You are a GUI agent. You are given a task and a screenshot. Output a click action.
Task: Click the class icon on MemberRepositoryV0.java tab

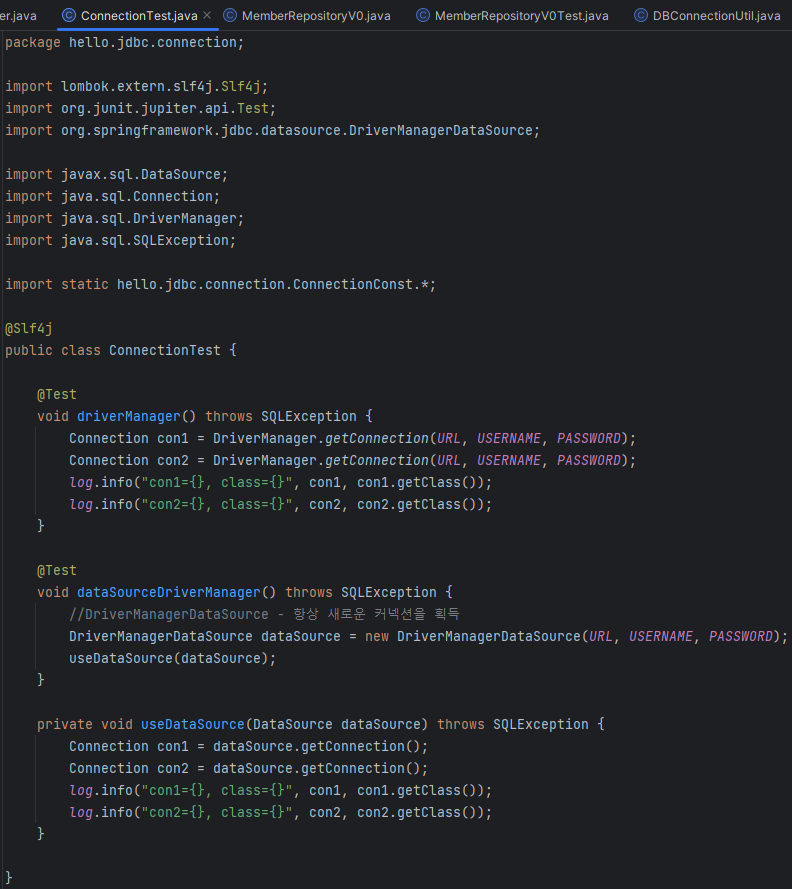pyautogui.click(x=230, y=15)
